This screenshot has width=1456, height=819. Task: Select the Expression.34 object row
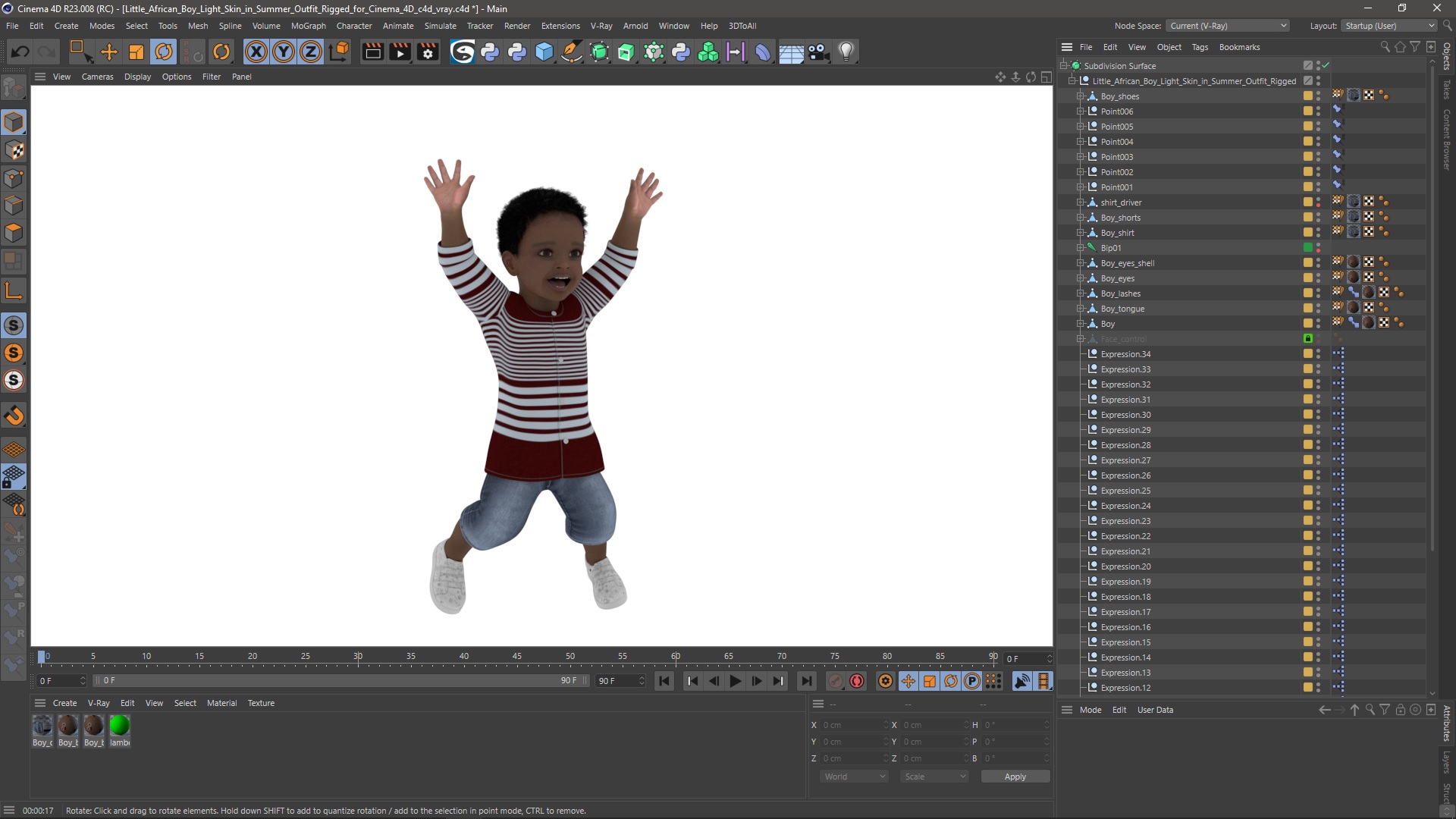[1125, 354]
